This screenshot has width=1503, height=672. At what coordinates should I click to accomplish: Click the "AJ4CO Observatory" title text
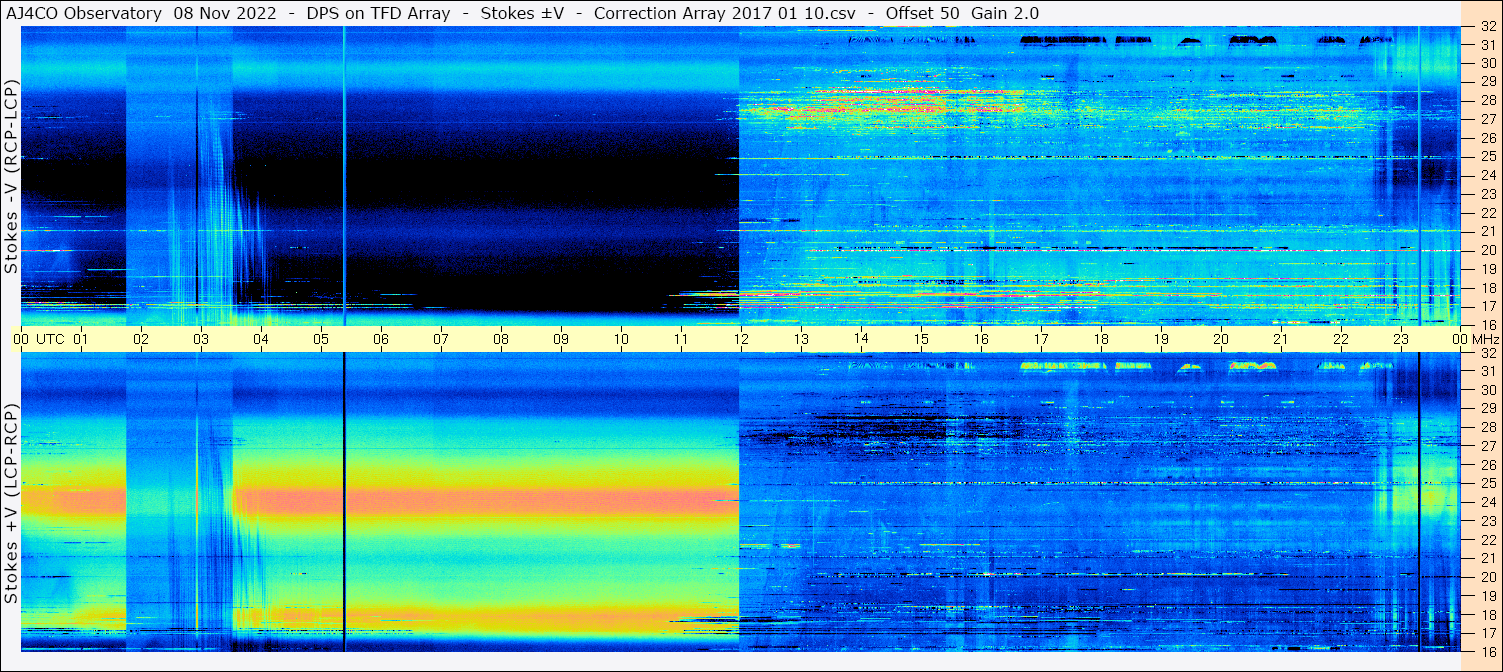coord(83,14)
